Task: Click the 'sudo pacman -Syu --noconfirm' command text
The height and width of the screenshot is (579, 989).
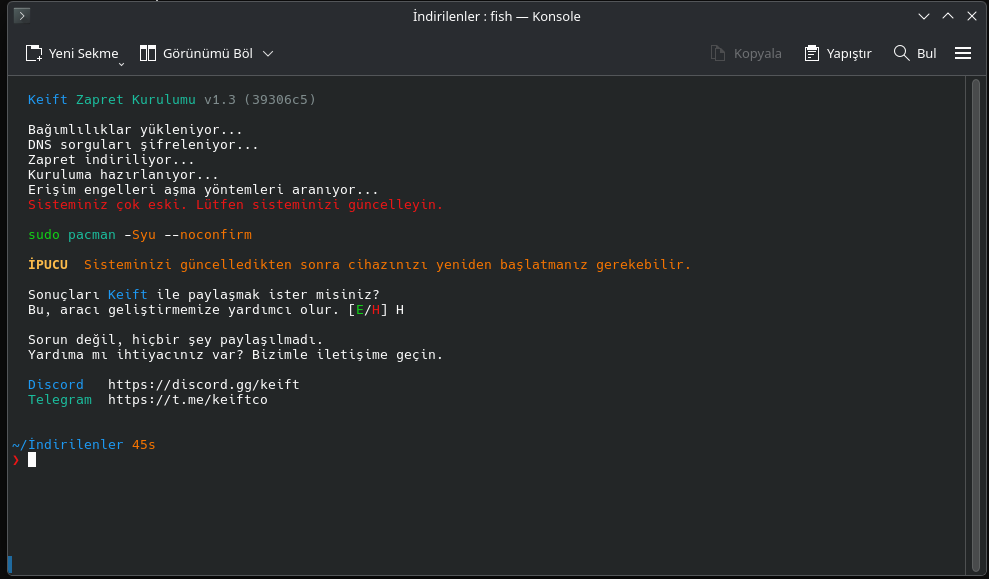Action: [x=140, y=235]
